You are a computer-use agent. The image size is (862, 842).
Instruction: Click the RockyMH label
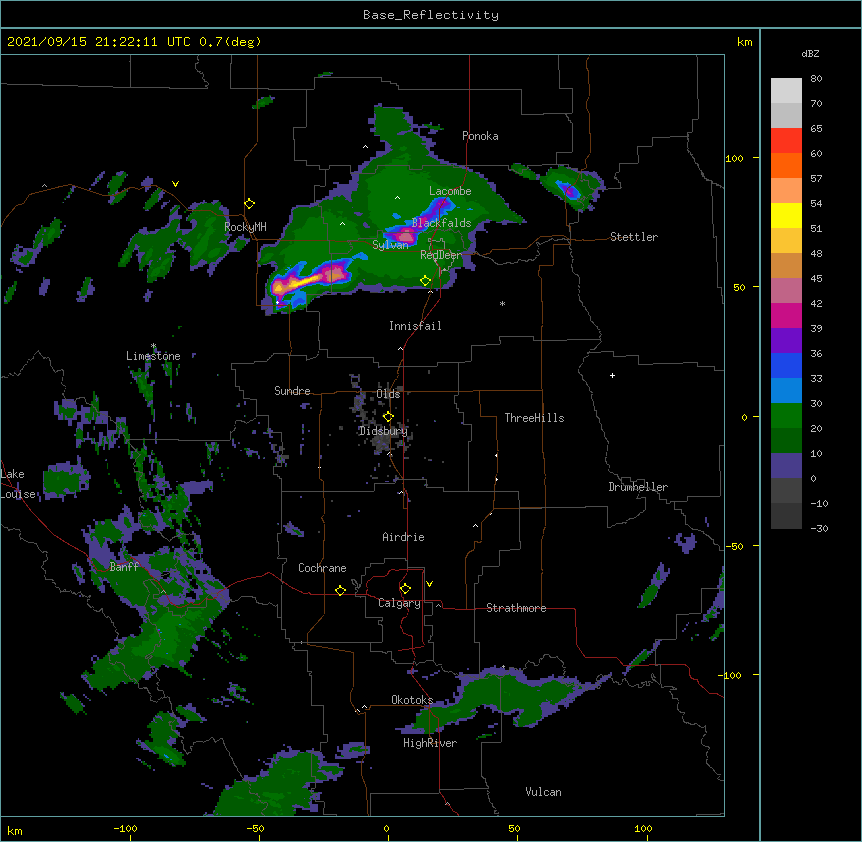point(245,227)
